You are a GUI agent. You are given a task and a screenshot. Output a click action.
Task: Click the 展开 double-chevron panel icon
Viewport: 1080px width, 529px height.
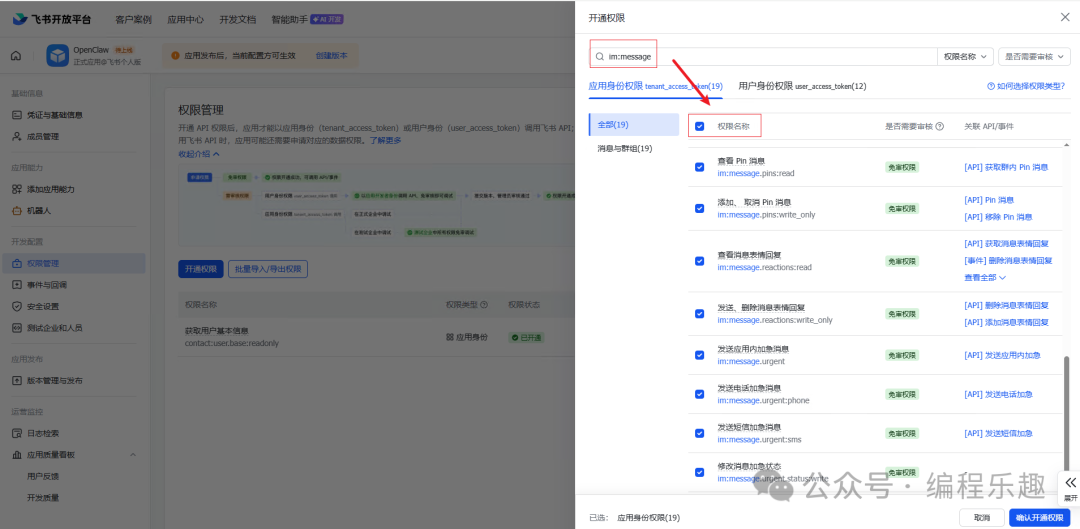[x=1070, y=482]
